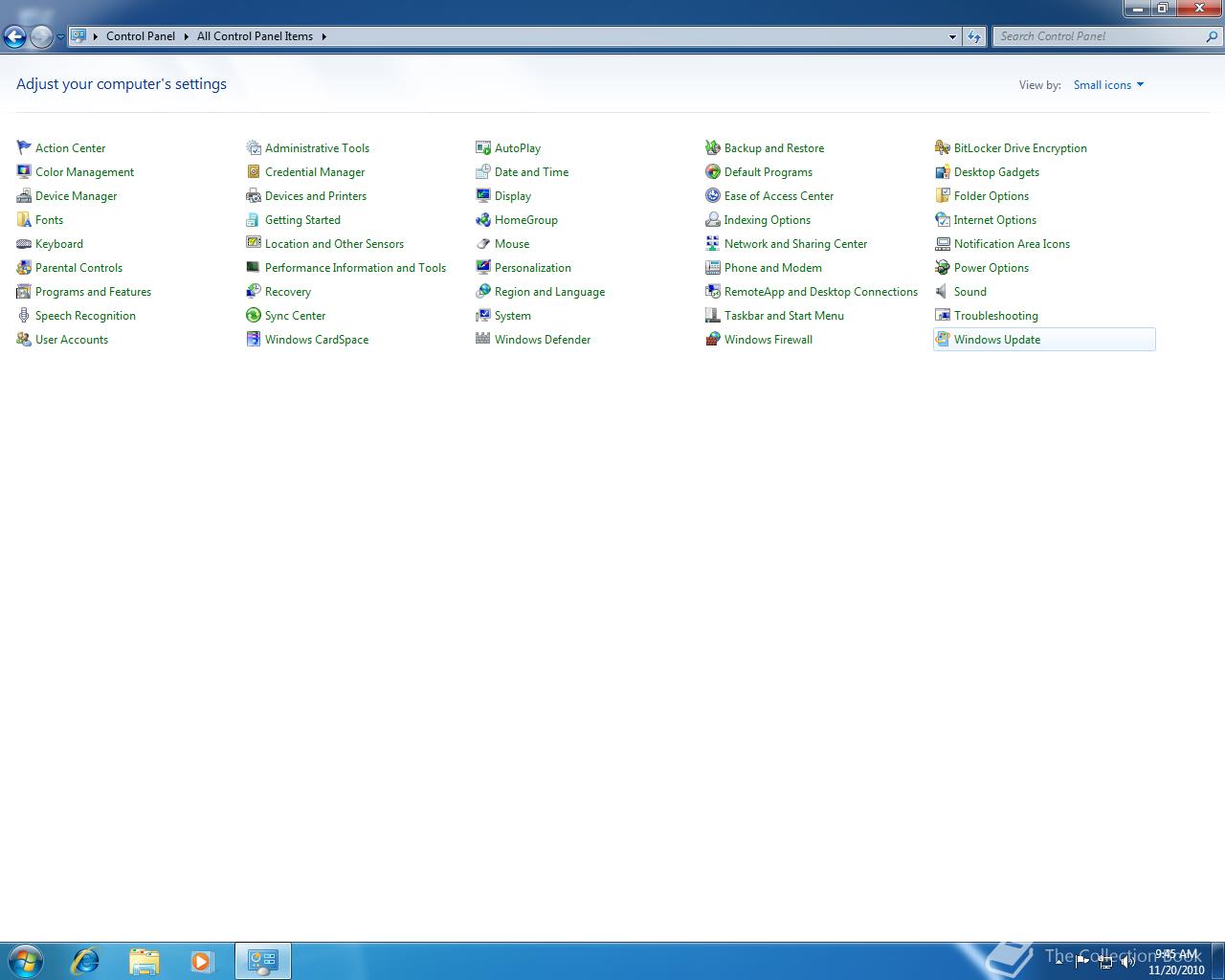Click the Administrative Tools gear icon
This screenshot has width=1225, height=980.
pos(254,147)
